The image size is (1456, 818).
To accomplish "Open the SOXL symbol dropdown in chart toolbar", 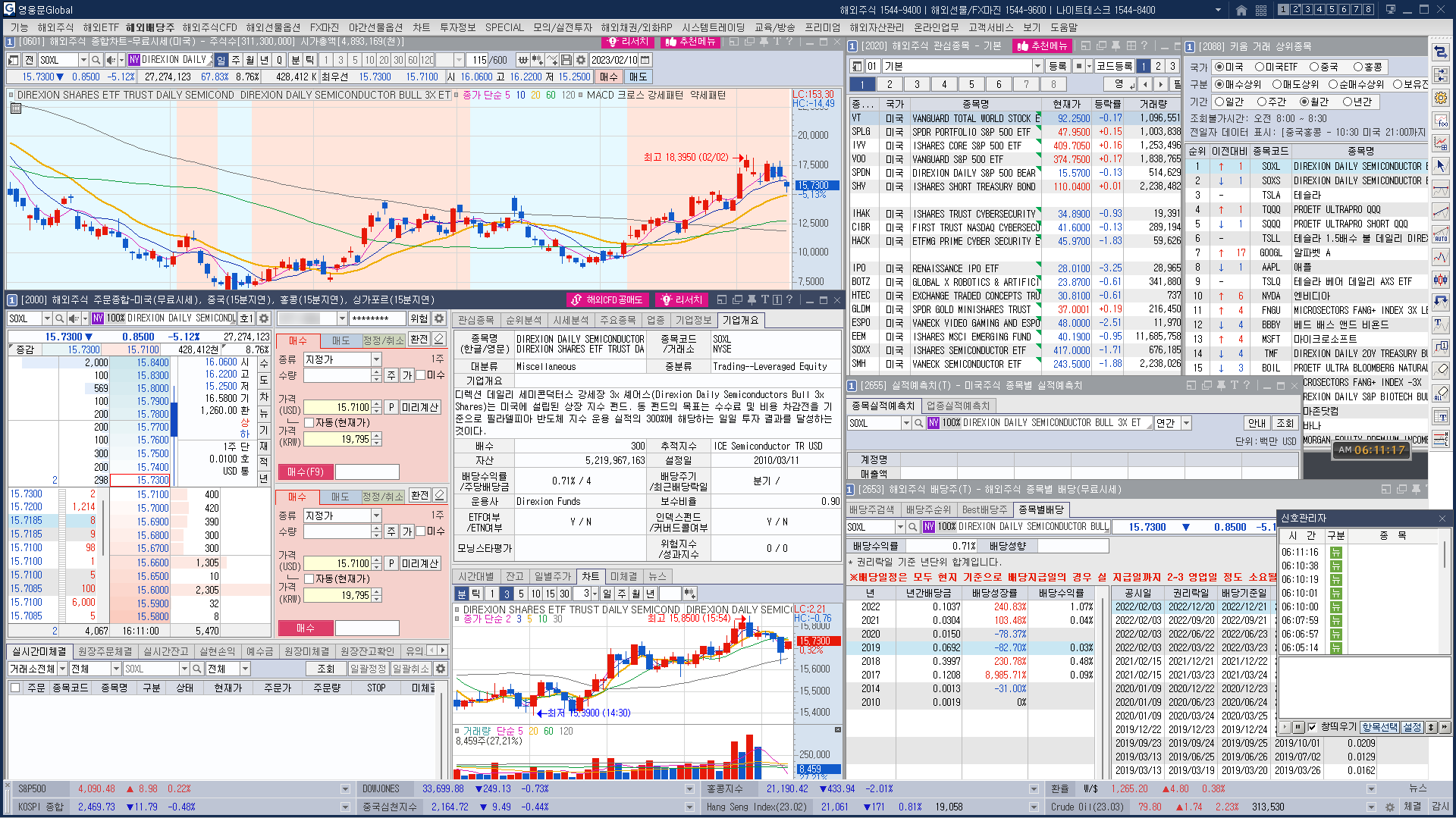I will pos(83,60).
